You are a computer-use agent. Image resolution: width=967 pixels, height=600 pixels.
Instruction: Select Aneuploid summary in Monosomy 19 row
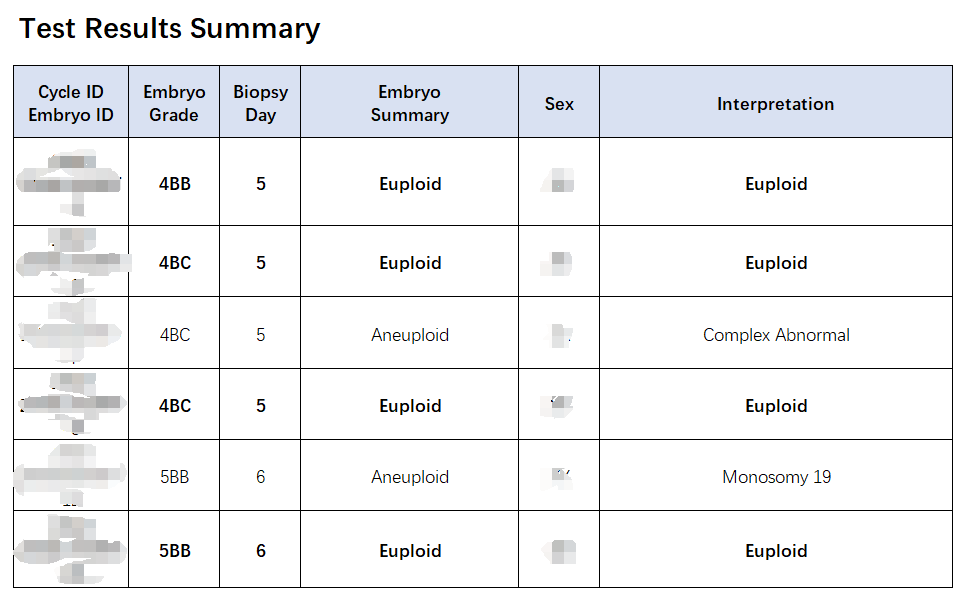pyautogui.click(x=410, y=477)
